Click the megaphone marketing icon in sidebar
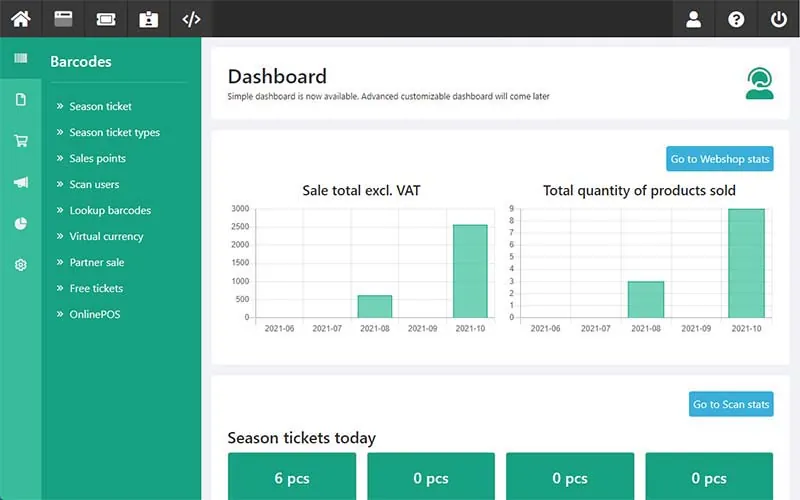 click(21, 182)
